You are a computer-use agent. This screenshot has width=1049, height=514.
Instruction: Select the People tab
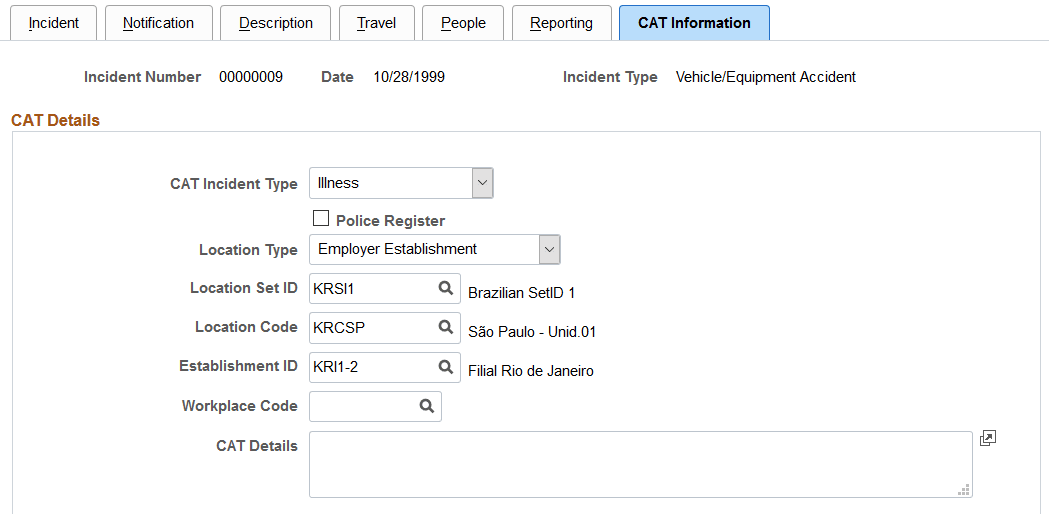[x=464, y=23]
